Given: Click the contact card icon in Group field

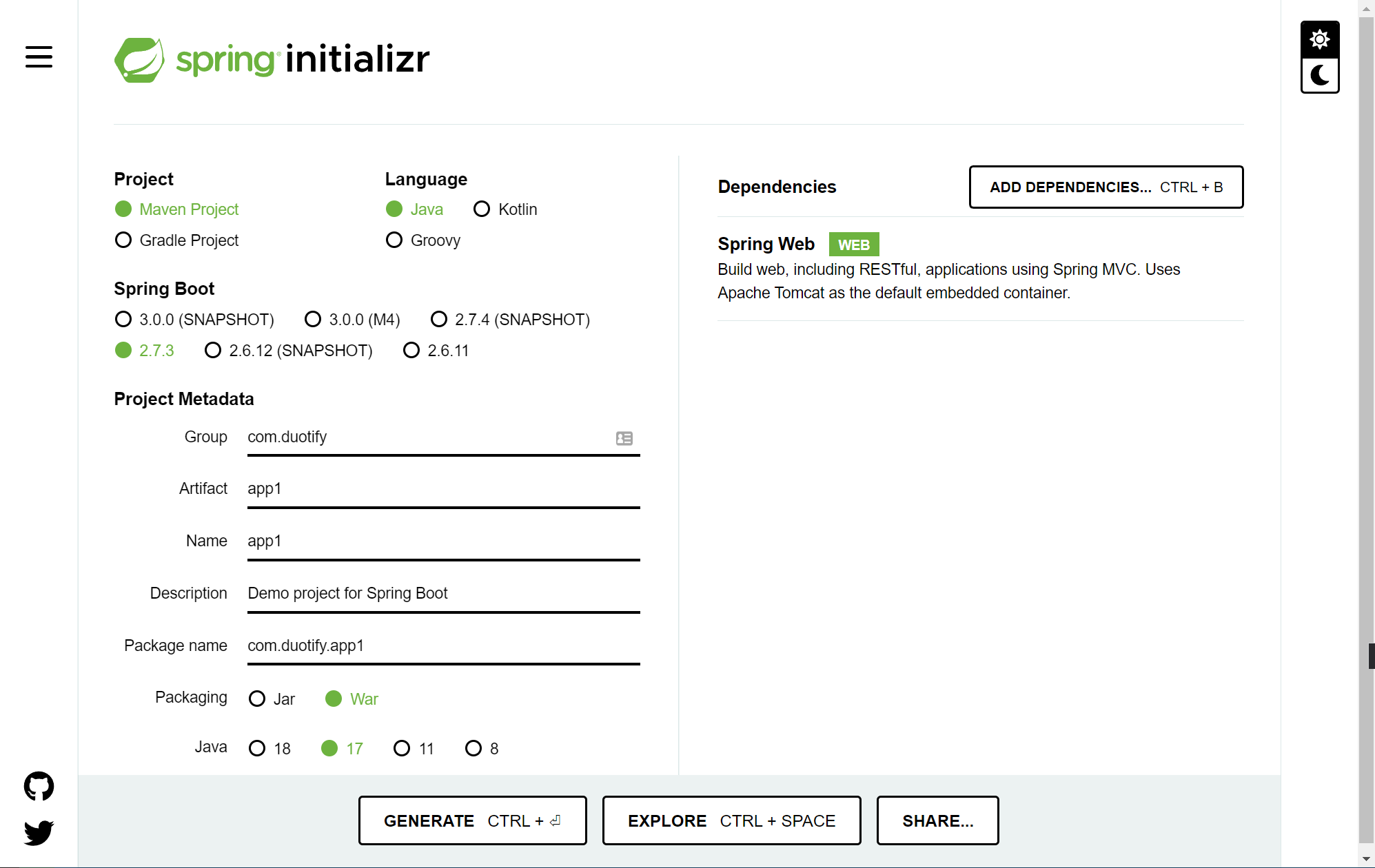Looking at the screenshot, I should point(624,438).
